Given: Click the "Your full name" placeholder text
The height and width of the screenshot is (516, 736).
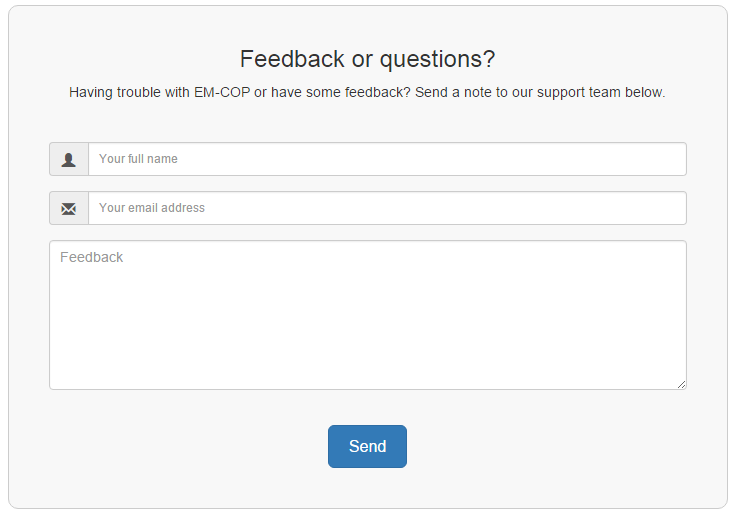Looking at the screenshot, I should pos(138,159).
